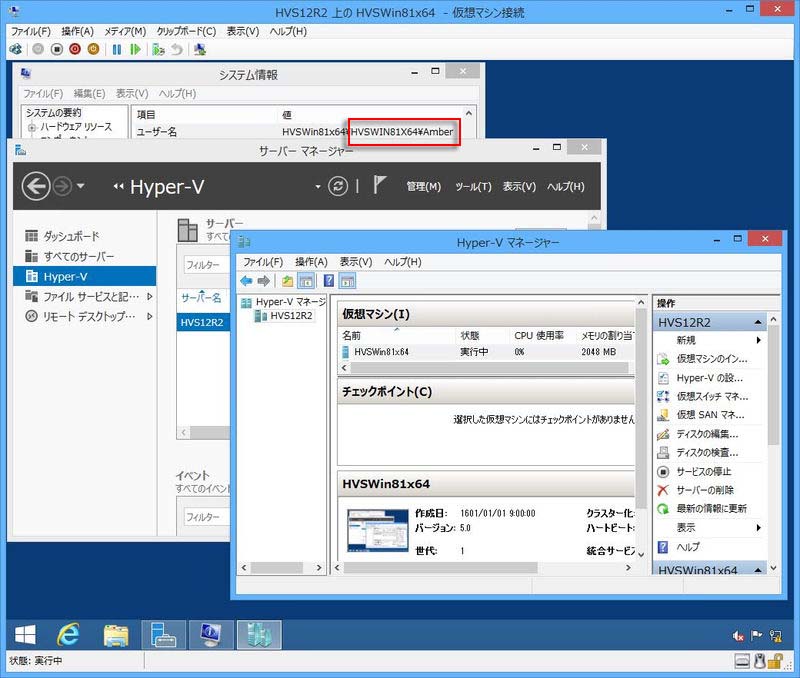This screenshot has width=800, height=678.
Task: Click the Server Manager refresh icon
Action: pyautogui.click(x=338, y=186)
